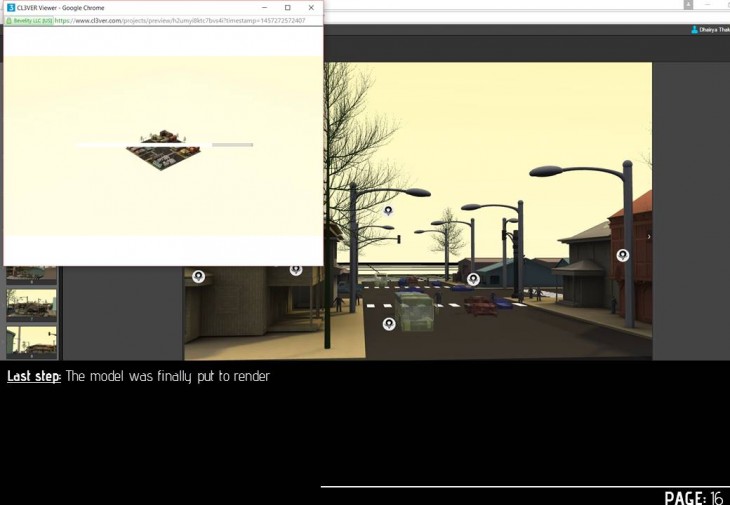Click the hotspot pin beside the bare tree
Viewport: 730px width, 505px height.
388,211
